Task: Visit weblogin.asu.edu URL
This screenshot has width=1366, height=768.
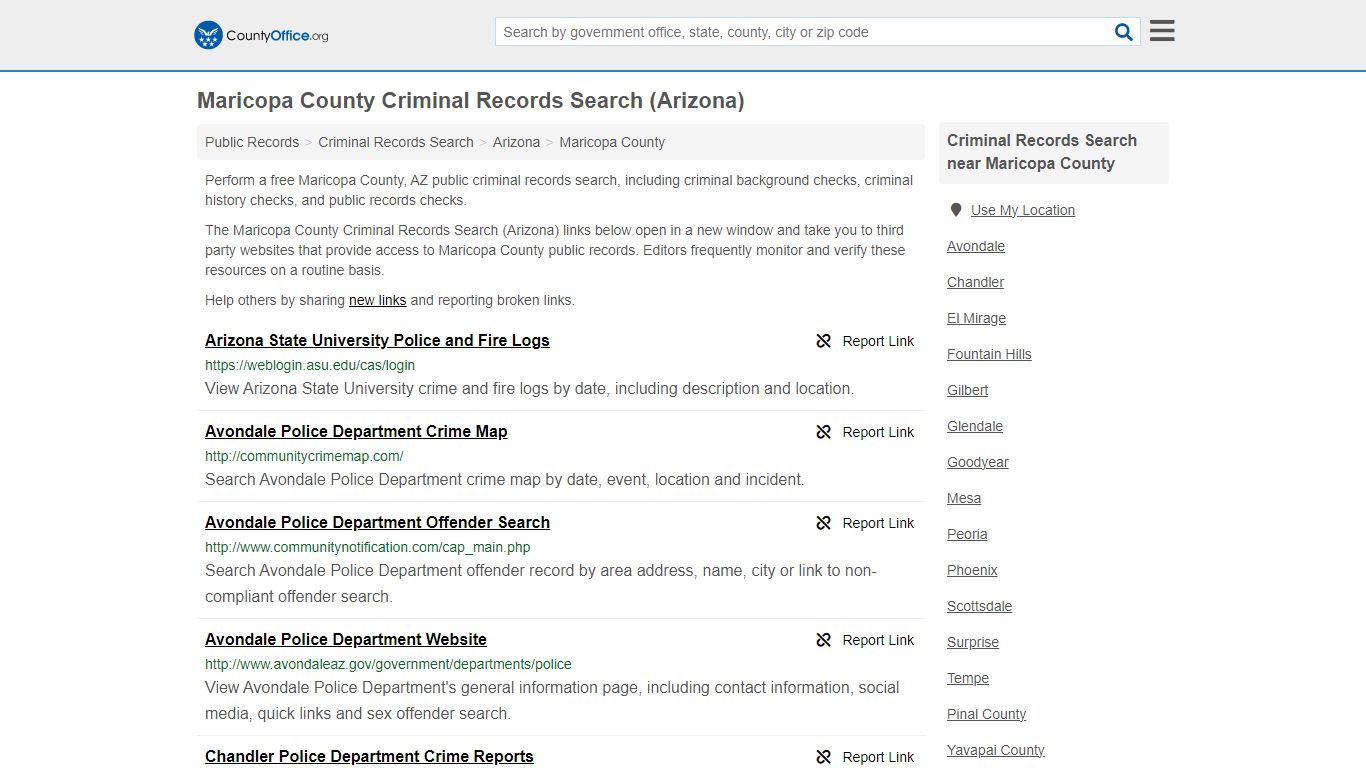Action: pyautogui.click(x=310, y=365)
